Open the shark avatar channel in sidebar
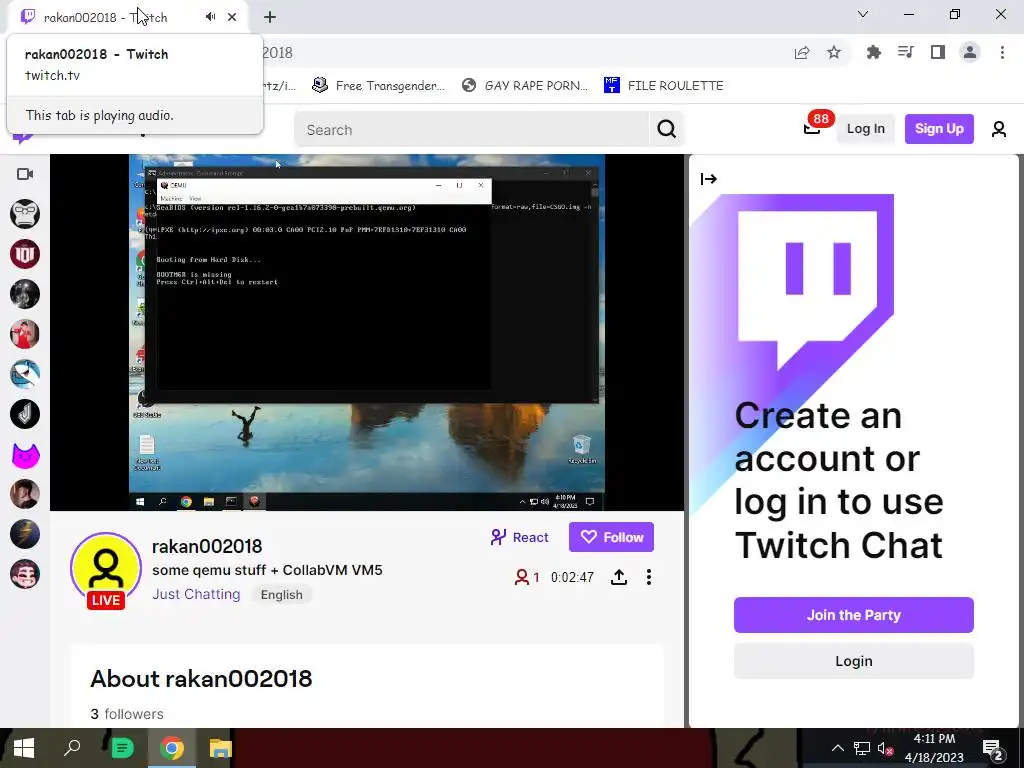Viewport: 1024px width, 768px height. (25, 374)
